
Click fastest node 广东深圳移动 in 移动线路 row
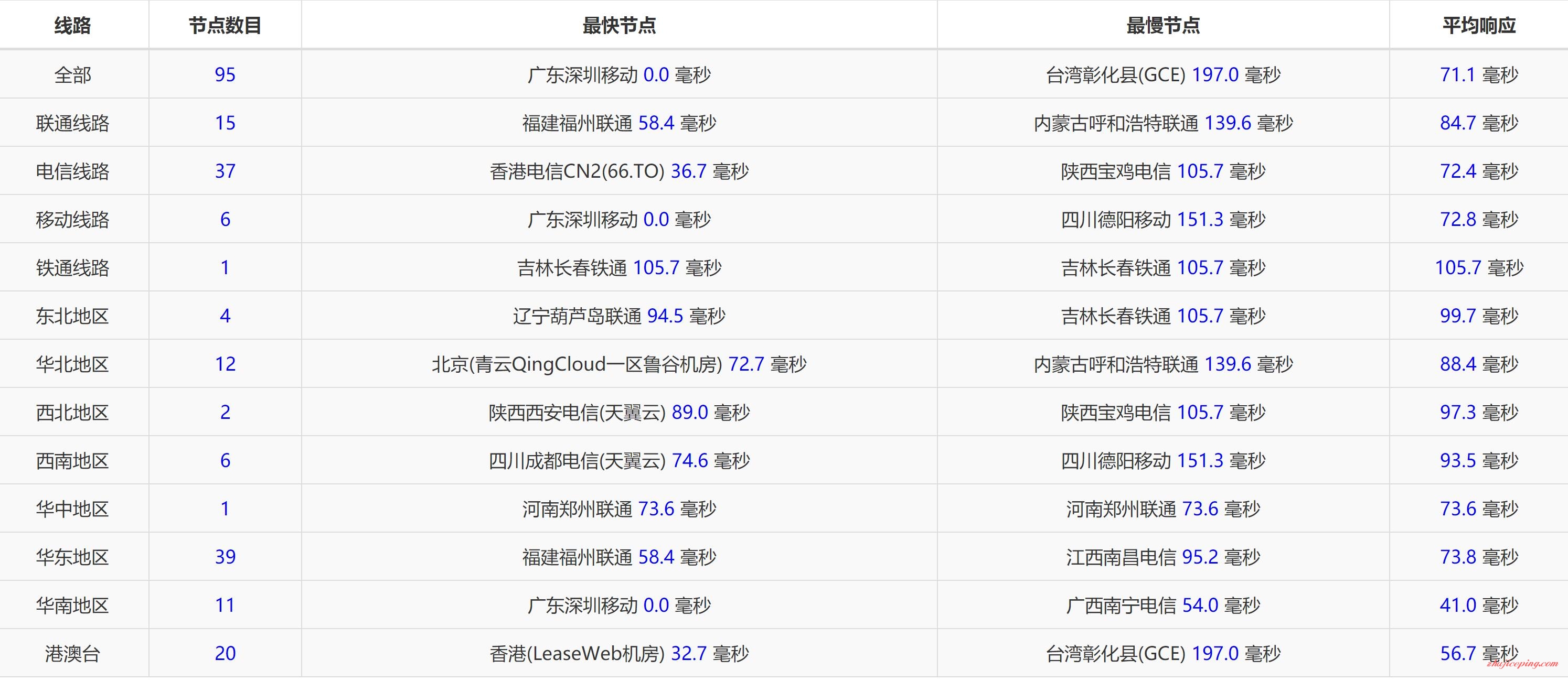[582, 220]
